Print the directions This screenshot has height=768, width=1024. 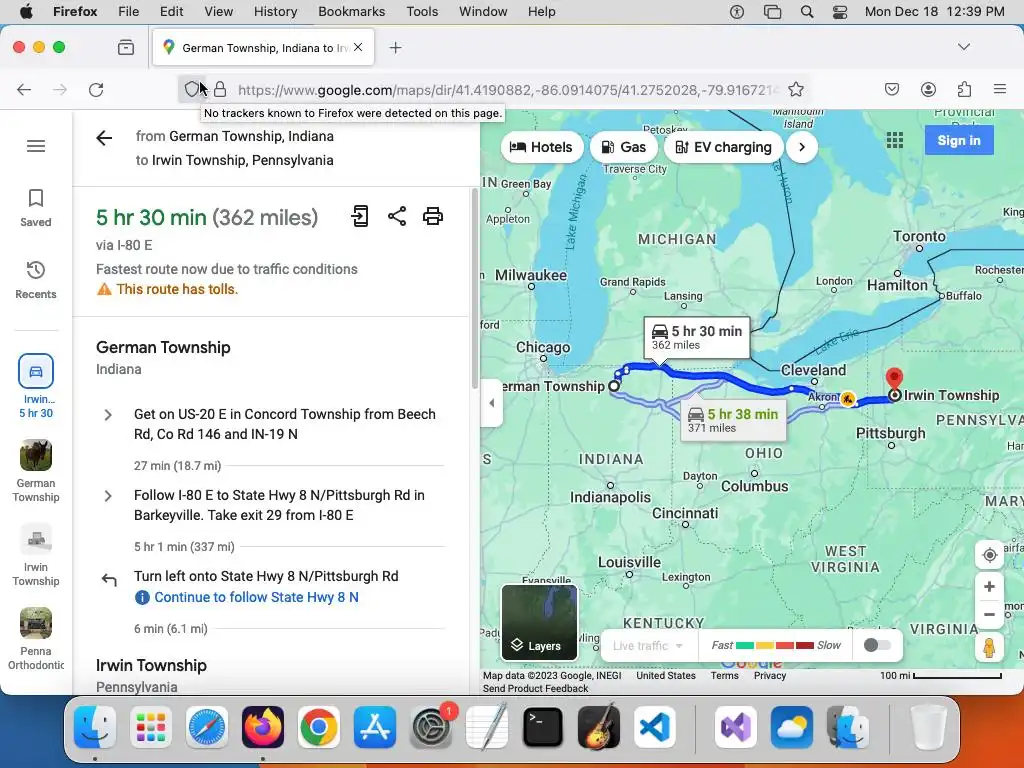(x=433, y=216)
